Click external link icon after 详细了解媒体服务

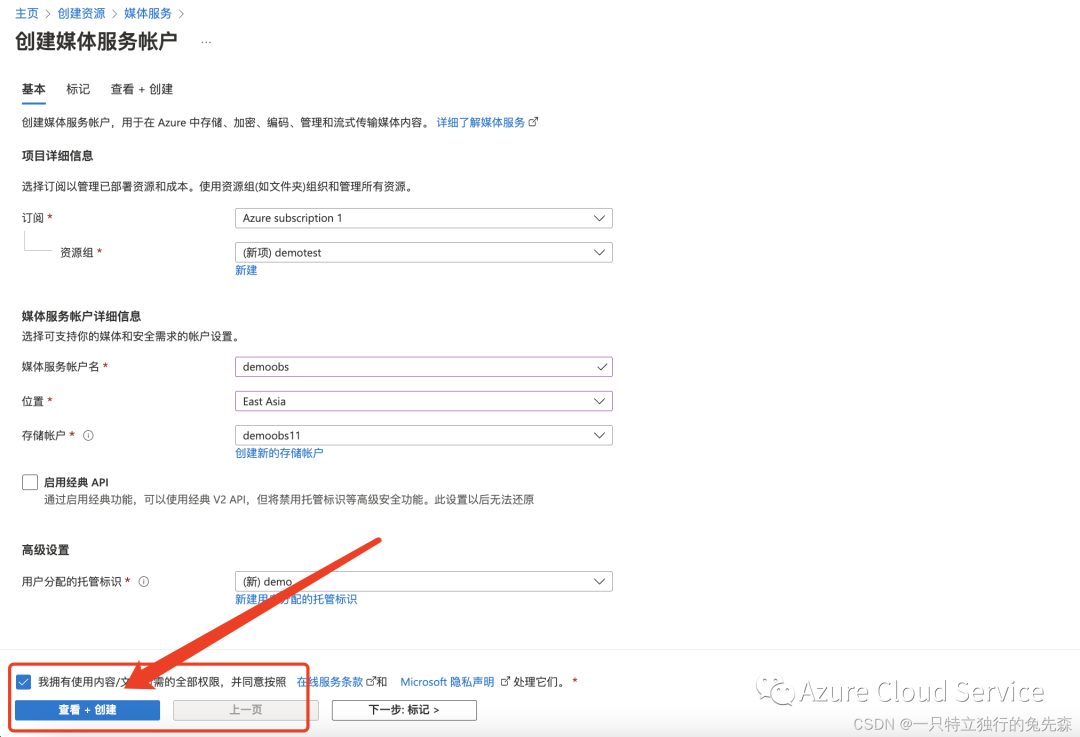tap(533, 122)
